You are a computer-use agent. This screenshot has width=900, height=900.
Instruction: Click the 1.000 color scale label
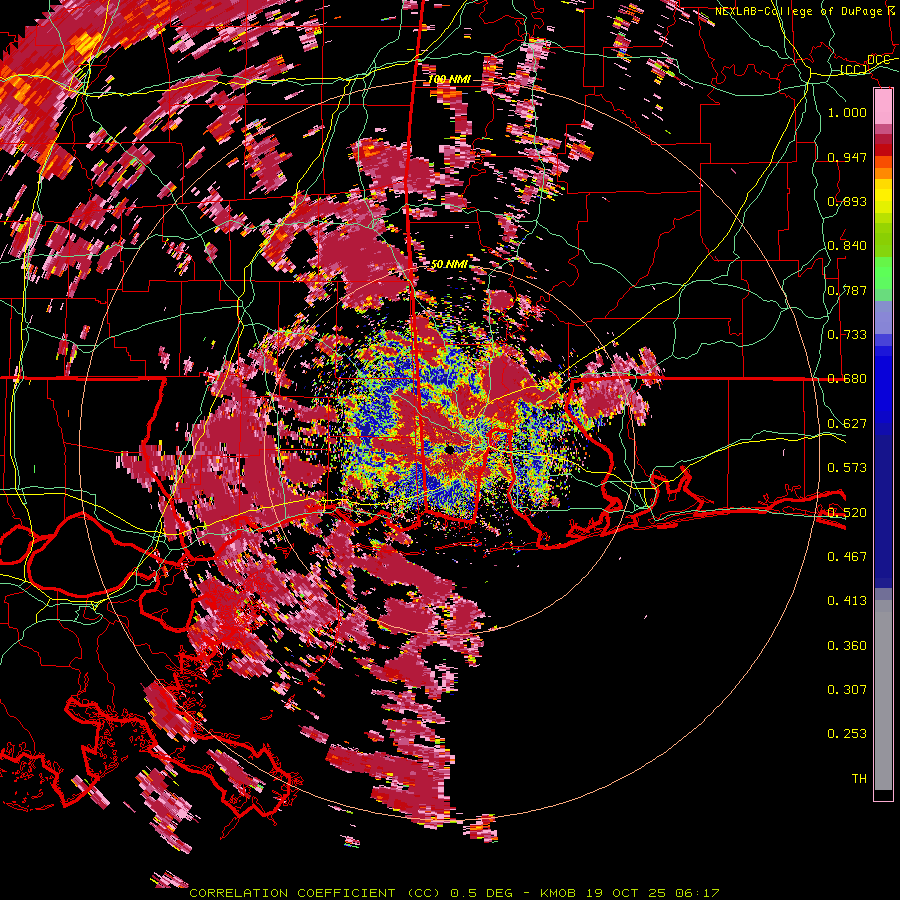(847, 112)
